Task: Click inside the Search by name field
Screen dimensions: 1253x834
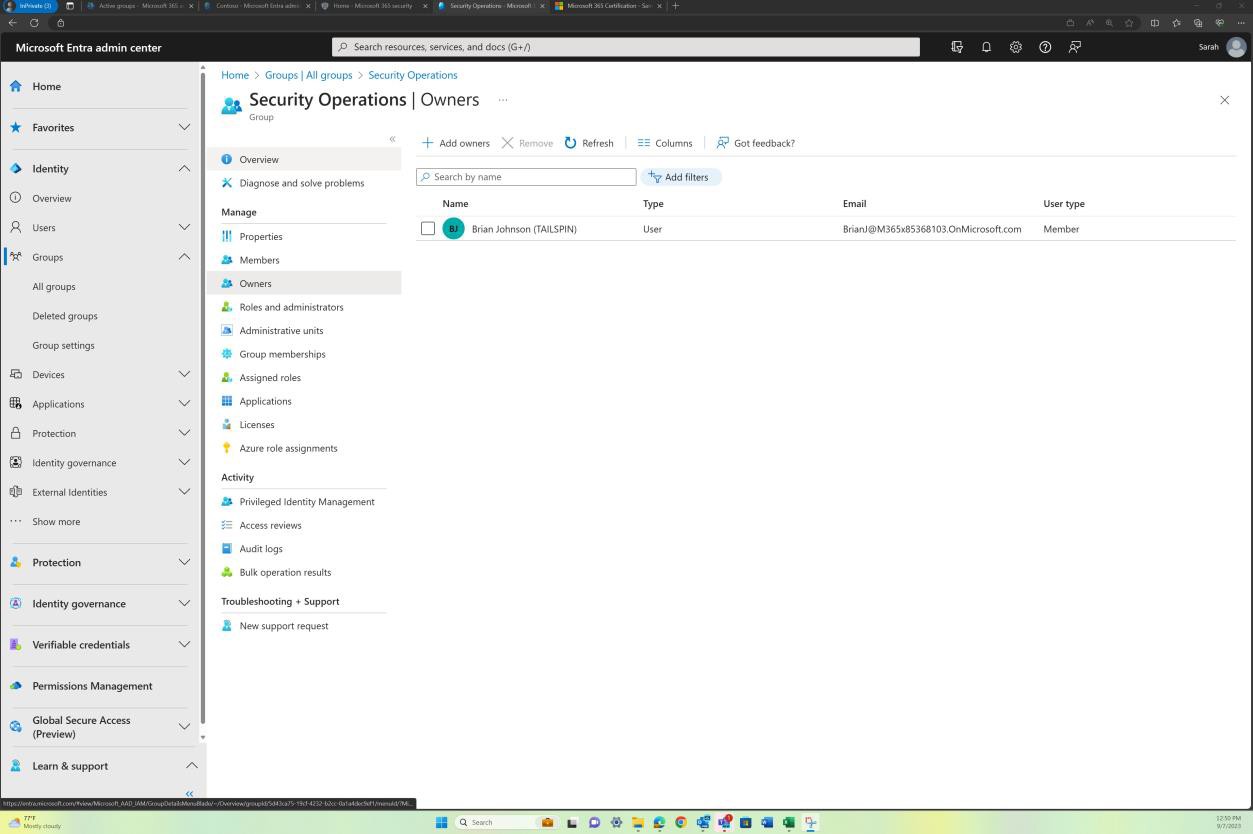Action: [x=525, y=177]
